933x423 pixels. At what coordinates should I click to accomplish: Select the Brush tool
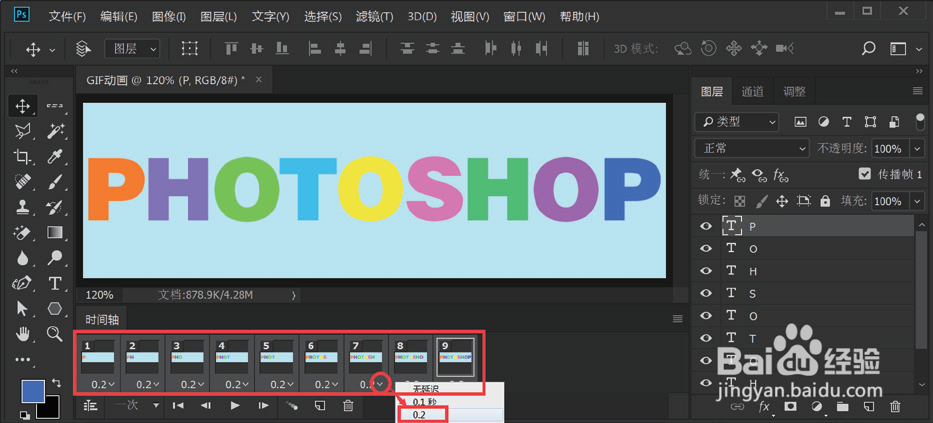pos(55,181)
